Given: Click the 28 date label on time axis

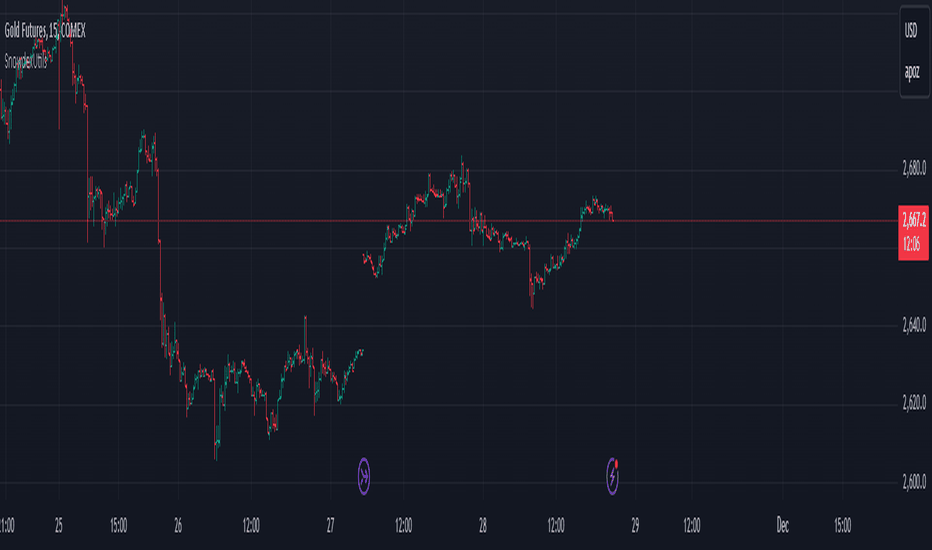Looking at the screenshot, I should click(483, 525).
